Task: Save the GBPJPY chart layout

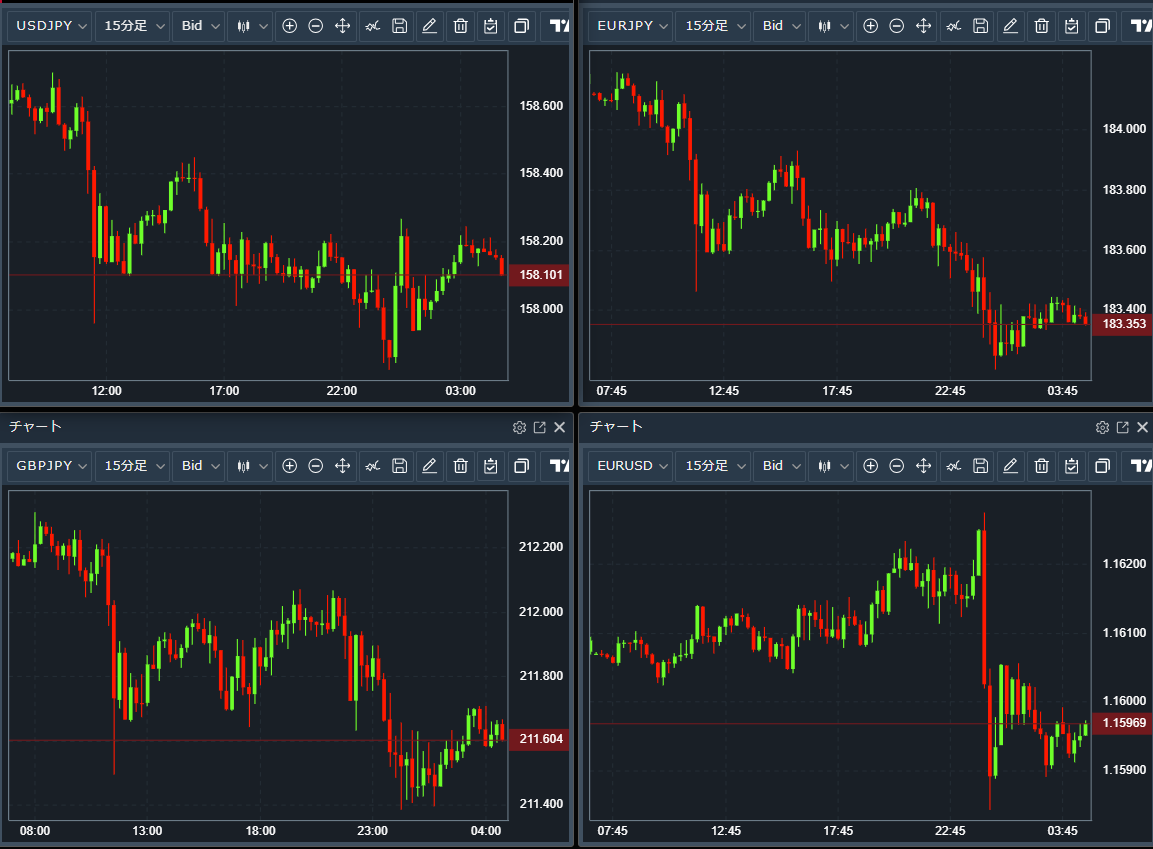Action: (399, 466)
